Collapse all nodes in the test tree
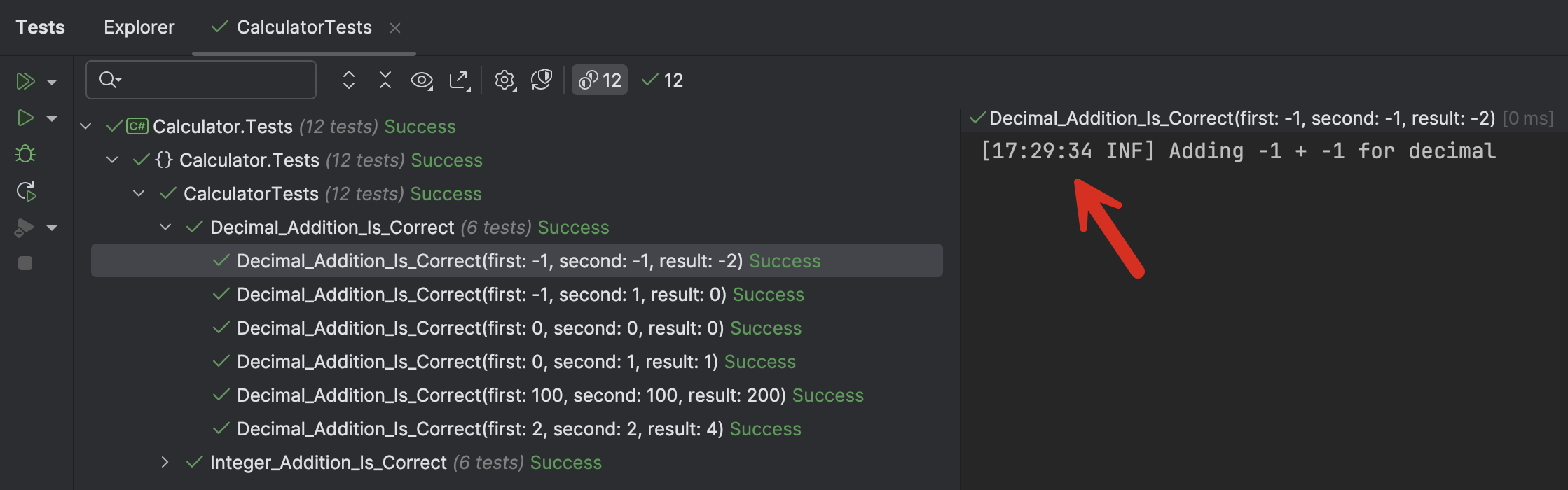This screenshot has height=490, width=1568. [x=385, y=80]
